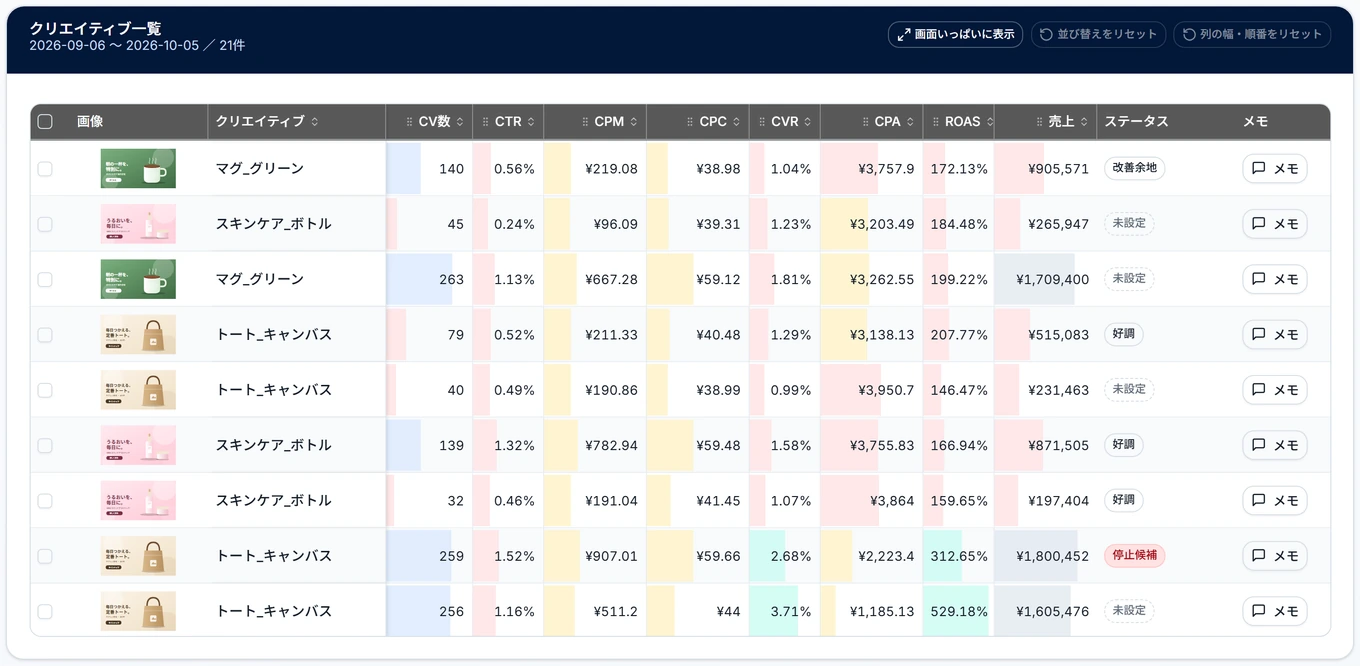1360x666 pixels.
Task: Open the 停止候補 status badge
Action: [1135, 556]
